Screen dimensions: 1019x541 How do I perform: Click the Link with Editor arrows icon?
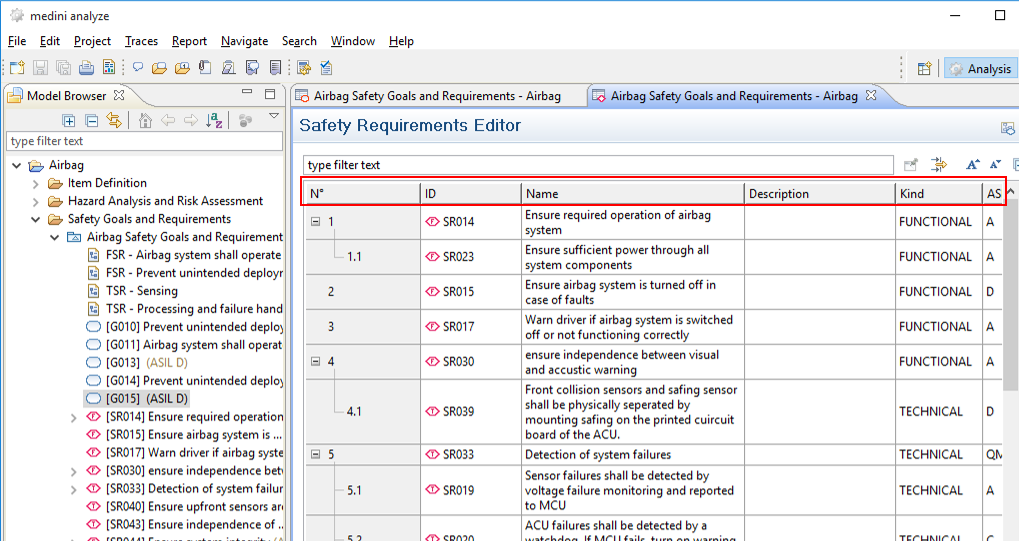114,120
